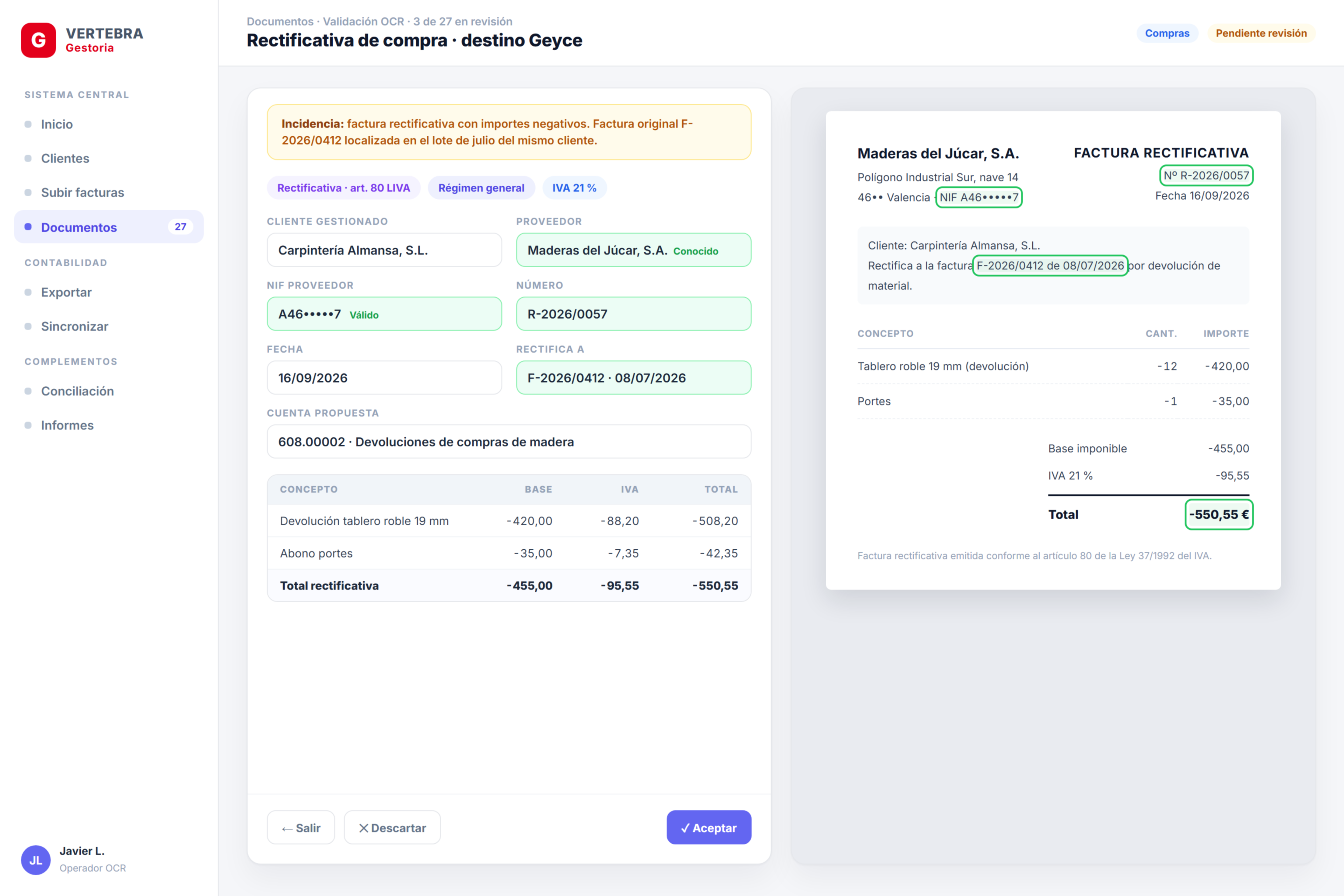Screen dimensions: 1344x896
Task: Open Informes in sidebar
Action: click(109, 425)
